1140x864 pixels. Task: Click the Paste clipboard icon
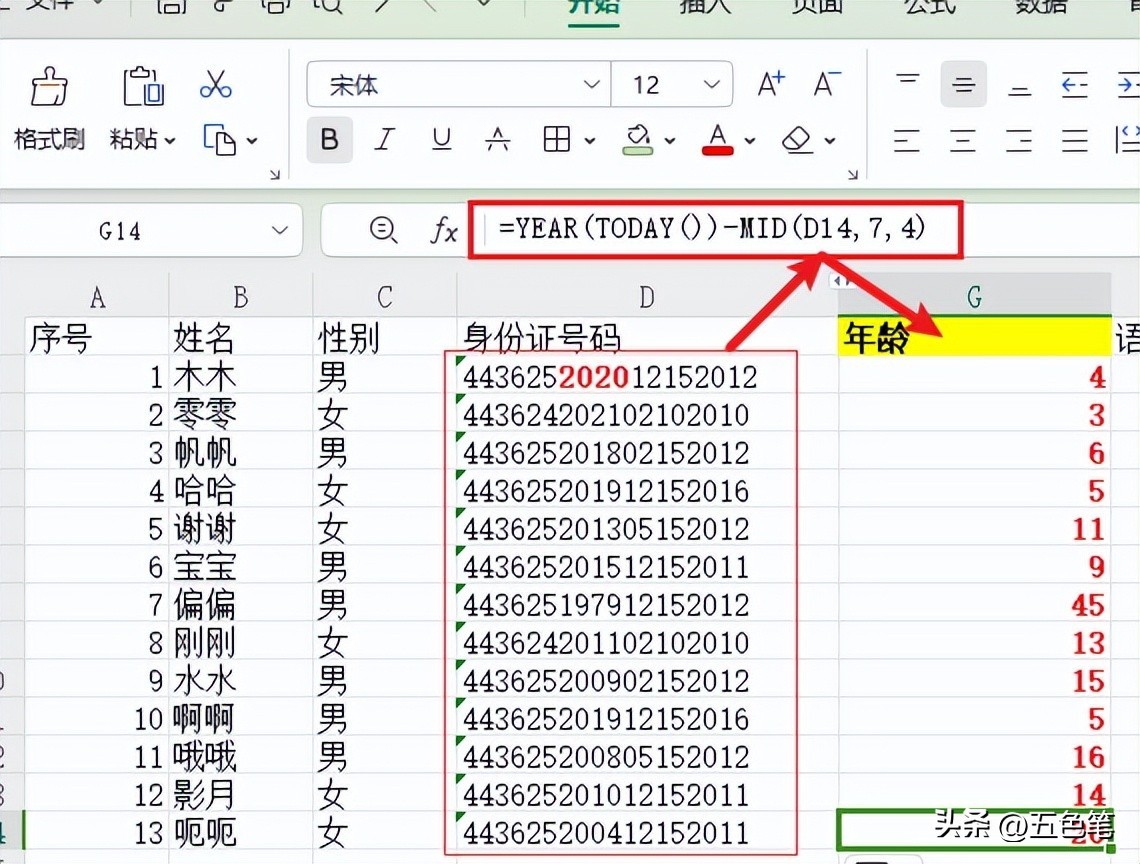pos(143,88)
